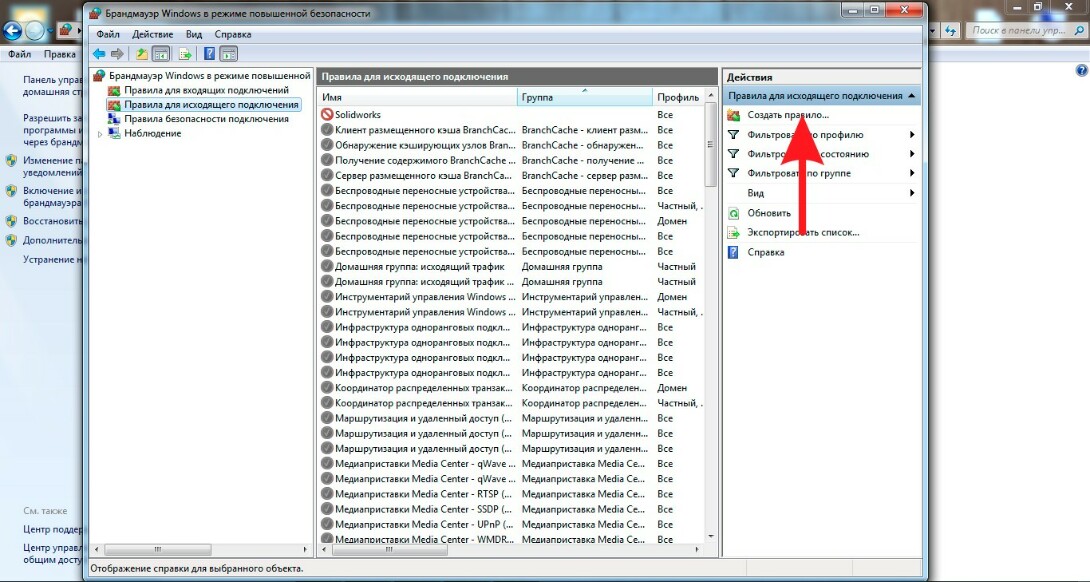Image resolution: width=1090 pixels, height=582 pixels.
Task: Click the funnel icon for filter by group
Action: coord(733,173)
